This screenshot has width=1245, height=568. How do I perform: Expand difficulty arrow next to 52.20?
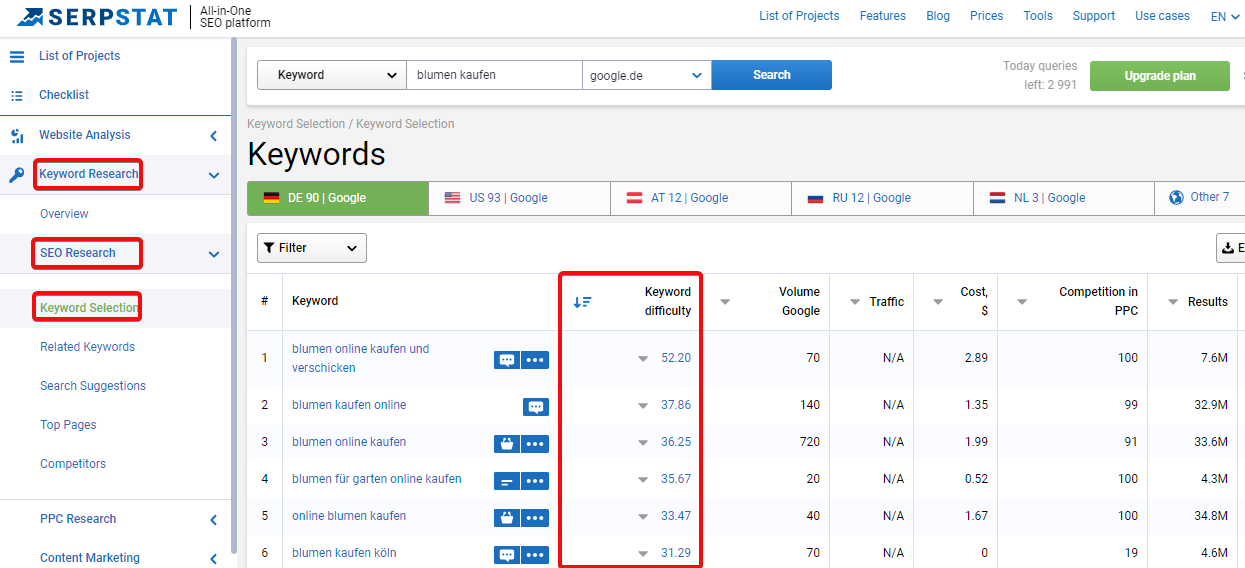643,359
